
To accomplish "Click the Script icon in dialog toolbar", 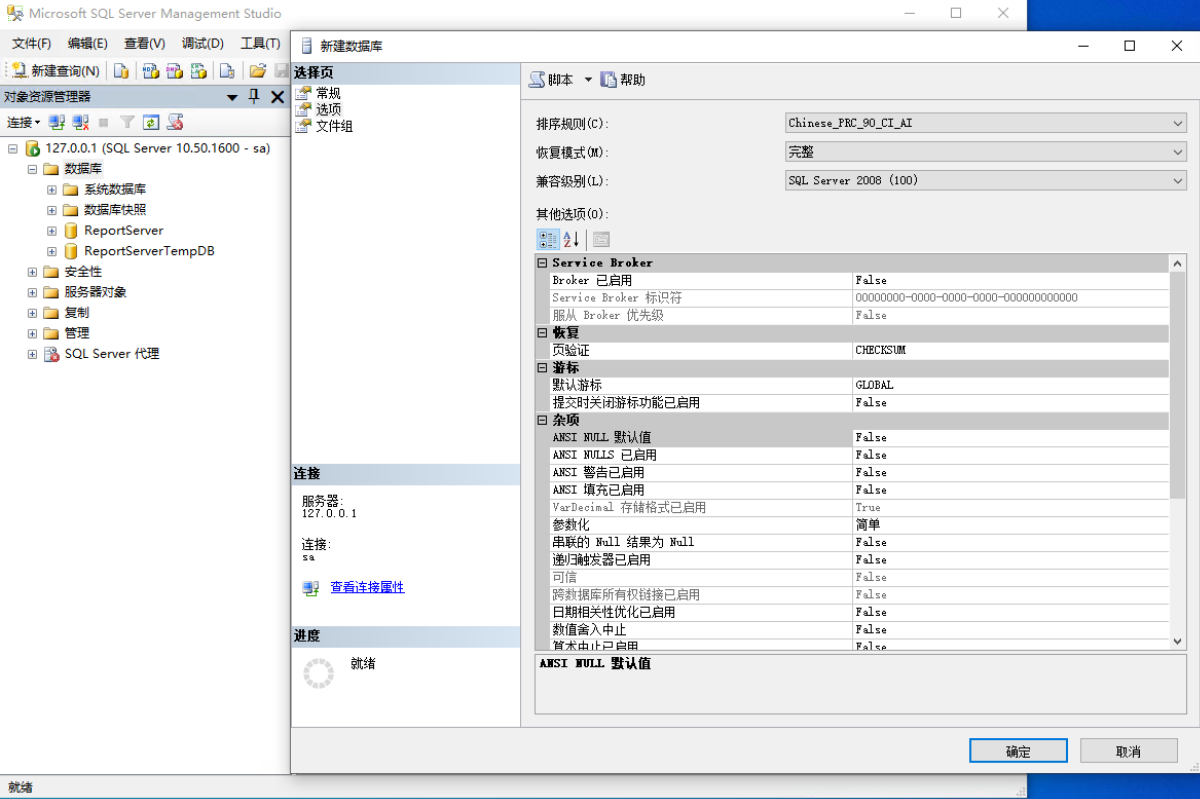I will (x=537, y=79).
